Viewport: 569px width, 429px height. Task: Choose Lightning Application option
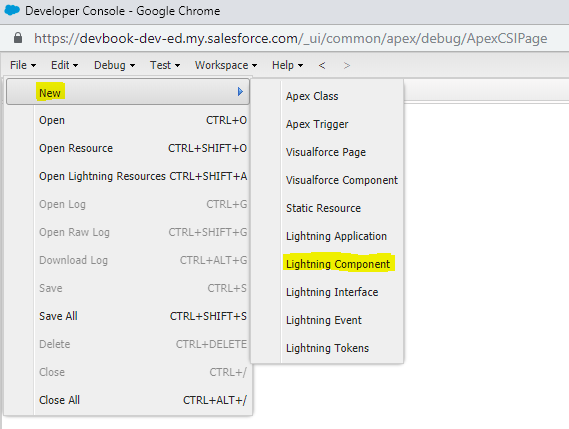point(336,236)
